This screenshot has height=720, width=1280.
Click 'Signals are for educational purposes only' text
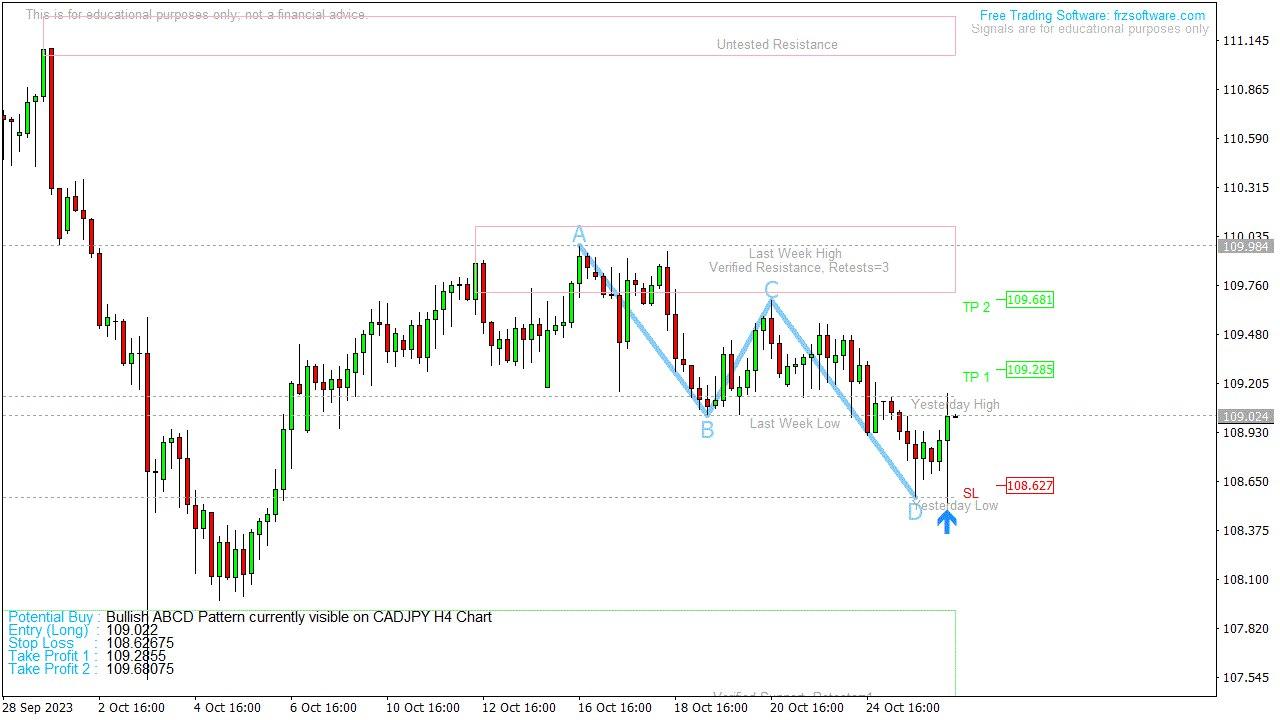1089,29
